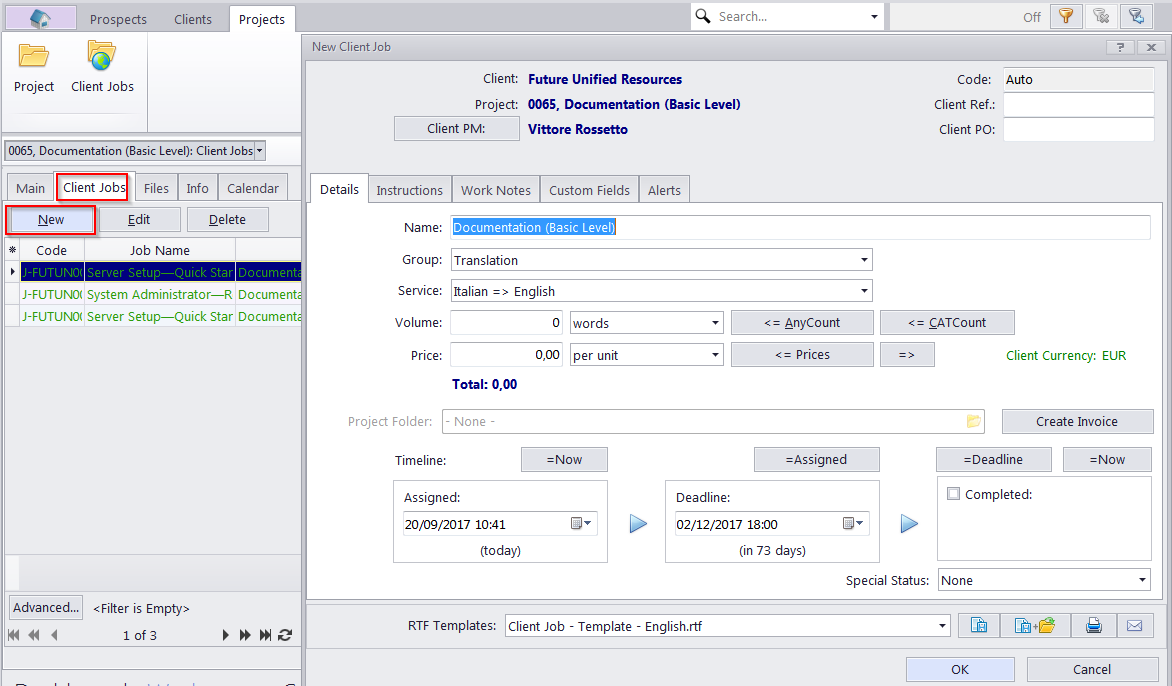Switch to the Clients tab
This screenshot has width=1172, height=686.
(193, 19)
